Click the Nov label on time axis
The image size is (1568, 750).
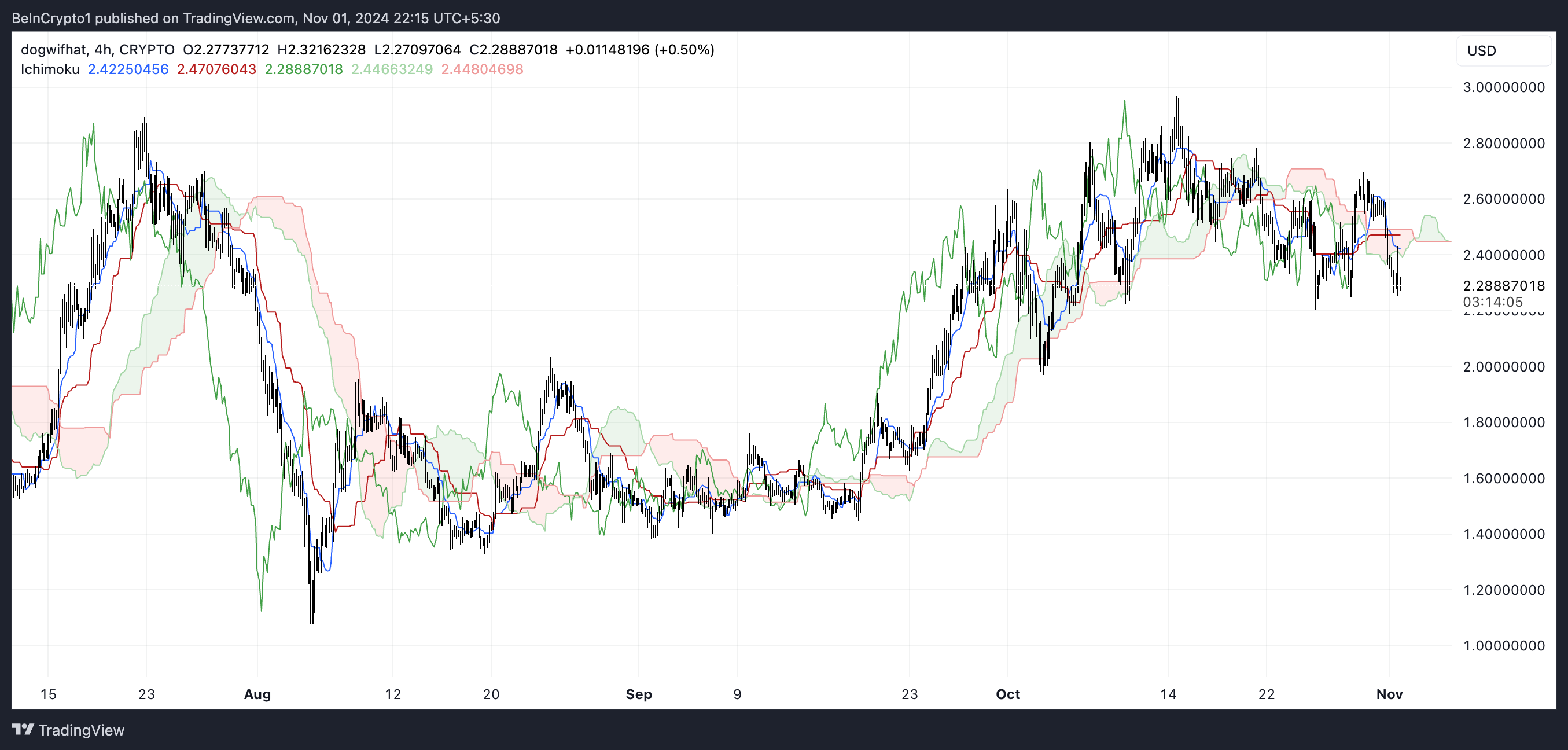coord(1389,694)
